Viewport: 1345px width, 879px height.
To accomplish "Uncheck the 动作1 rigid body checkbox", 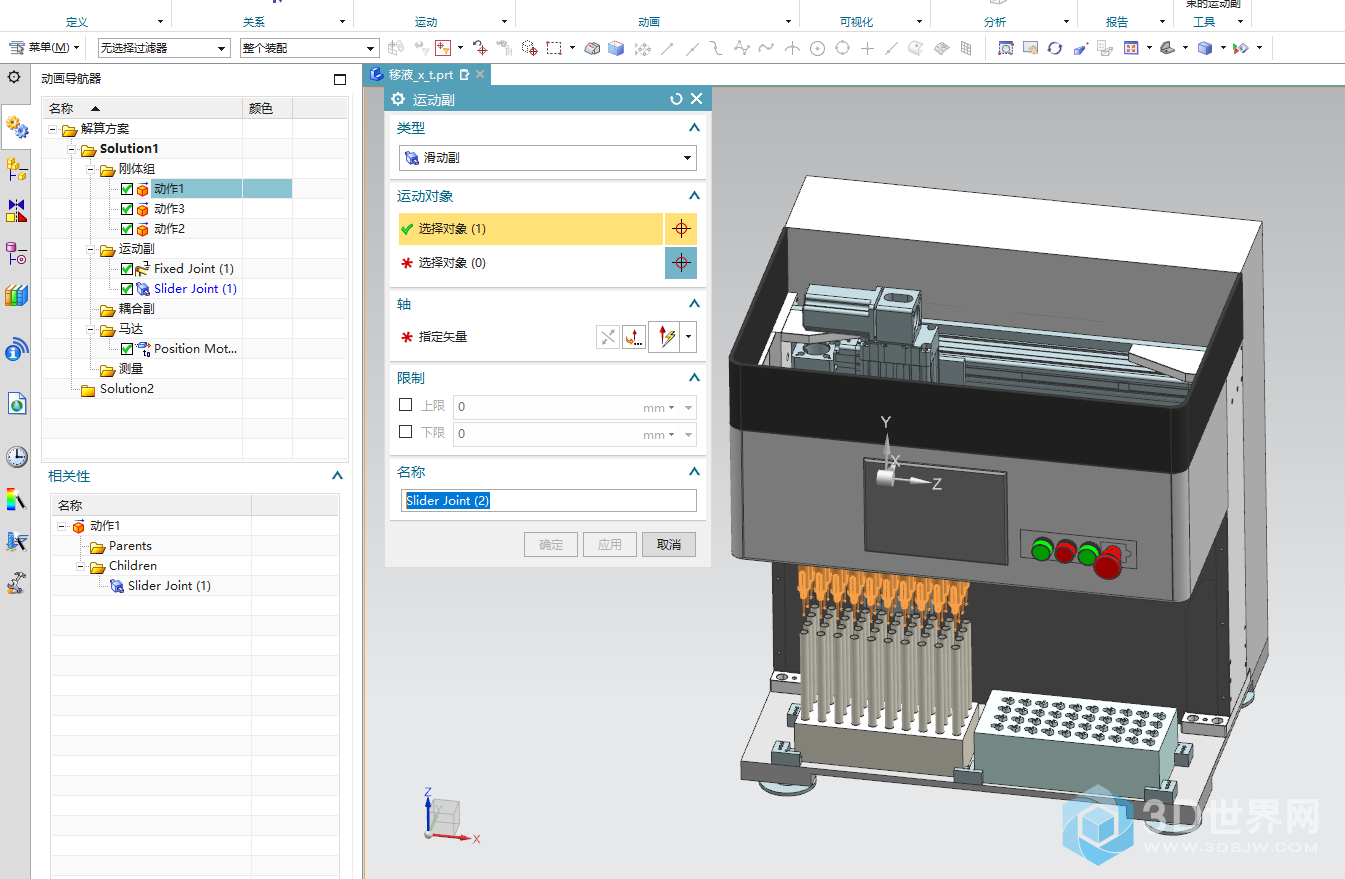I will [127, 189].
